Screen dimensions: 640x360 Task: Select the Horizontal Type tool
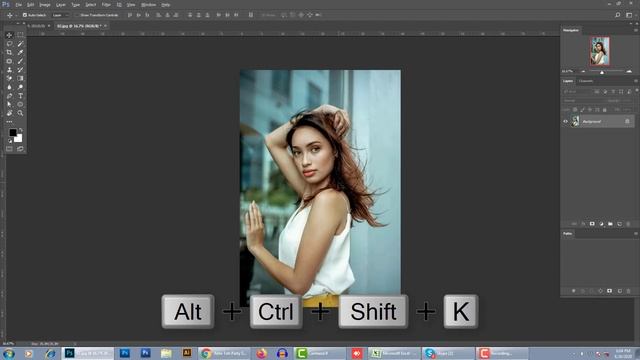click(20, 96)
